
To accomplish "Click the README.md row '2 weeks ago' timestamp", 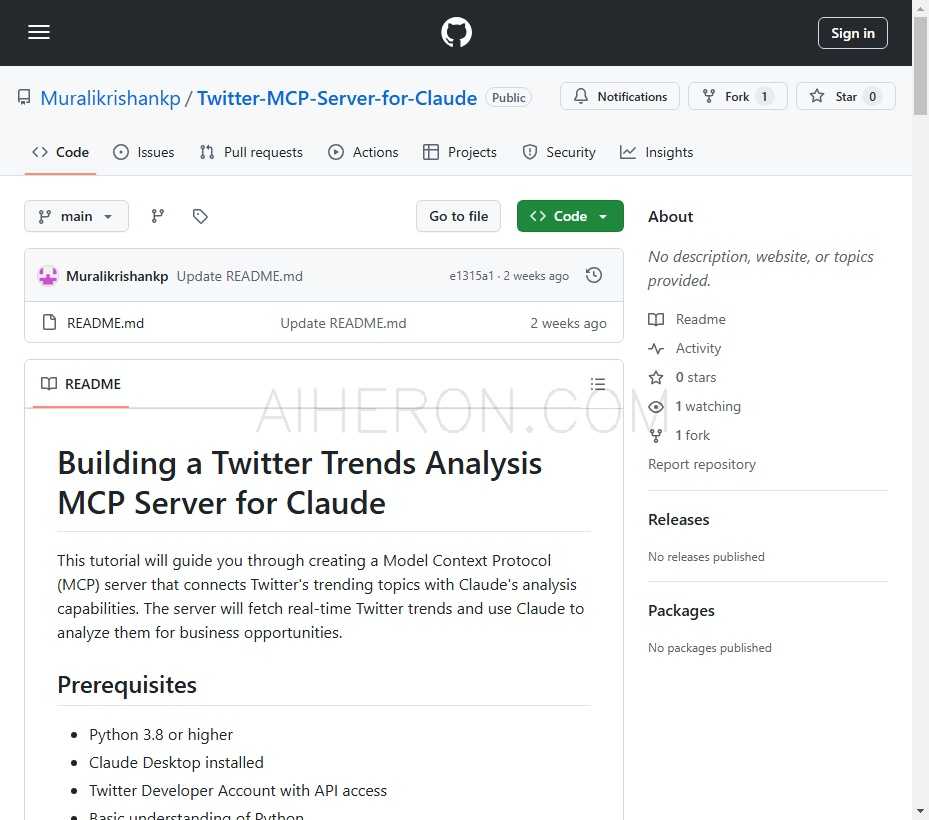I will 568,323.
